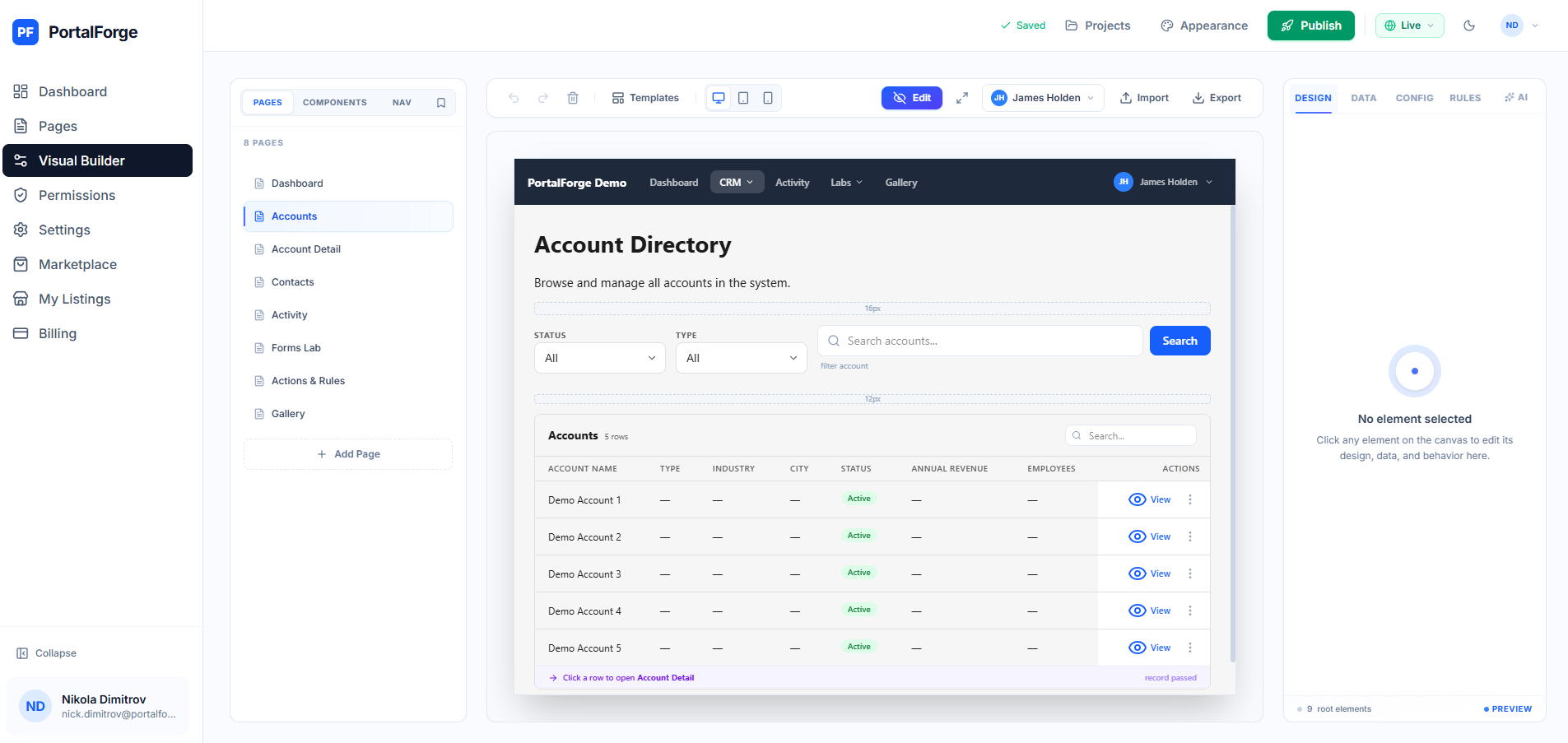The height and width of the screenshot is (743, 1568).
Task: Toggle the Edit mode button
Action: pyautogui.click(x=911, y=98)
